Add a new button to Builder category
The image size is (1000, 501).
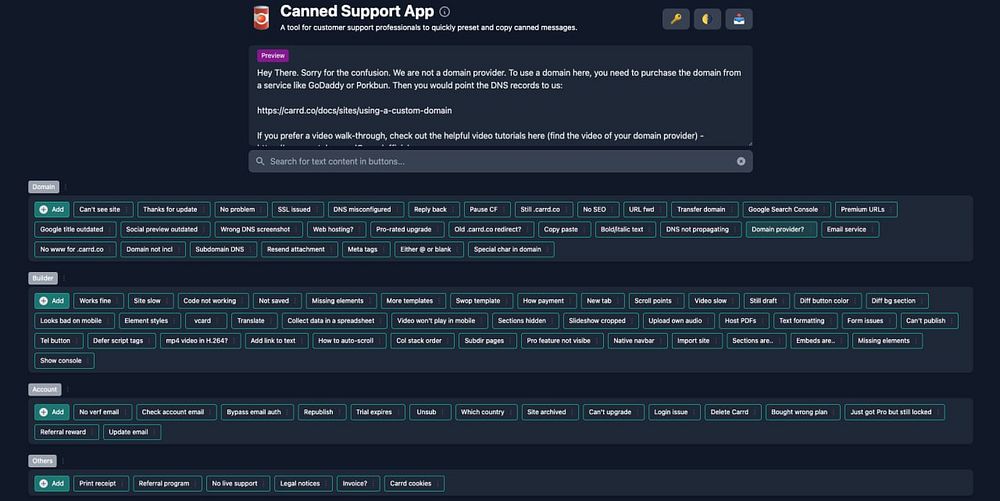pos(52,300)
